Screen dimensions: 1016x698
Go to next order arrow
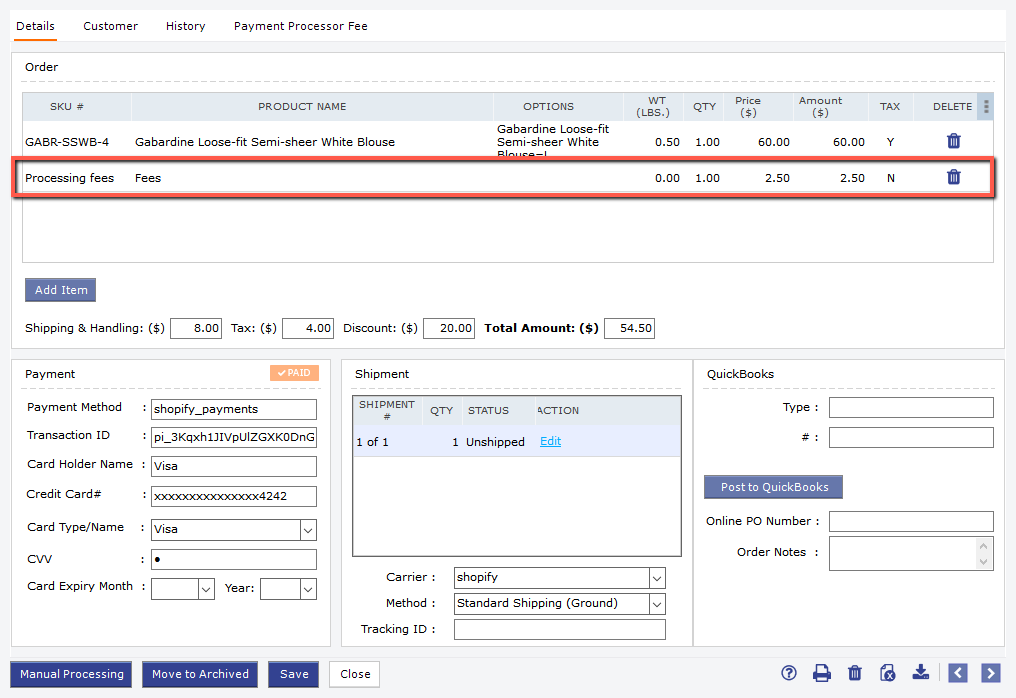991,673
